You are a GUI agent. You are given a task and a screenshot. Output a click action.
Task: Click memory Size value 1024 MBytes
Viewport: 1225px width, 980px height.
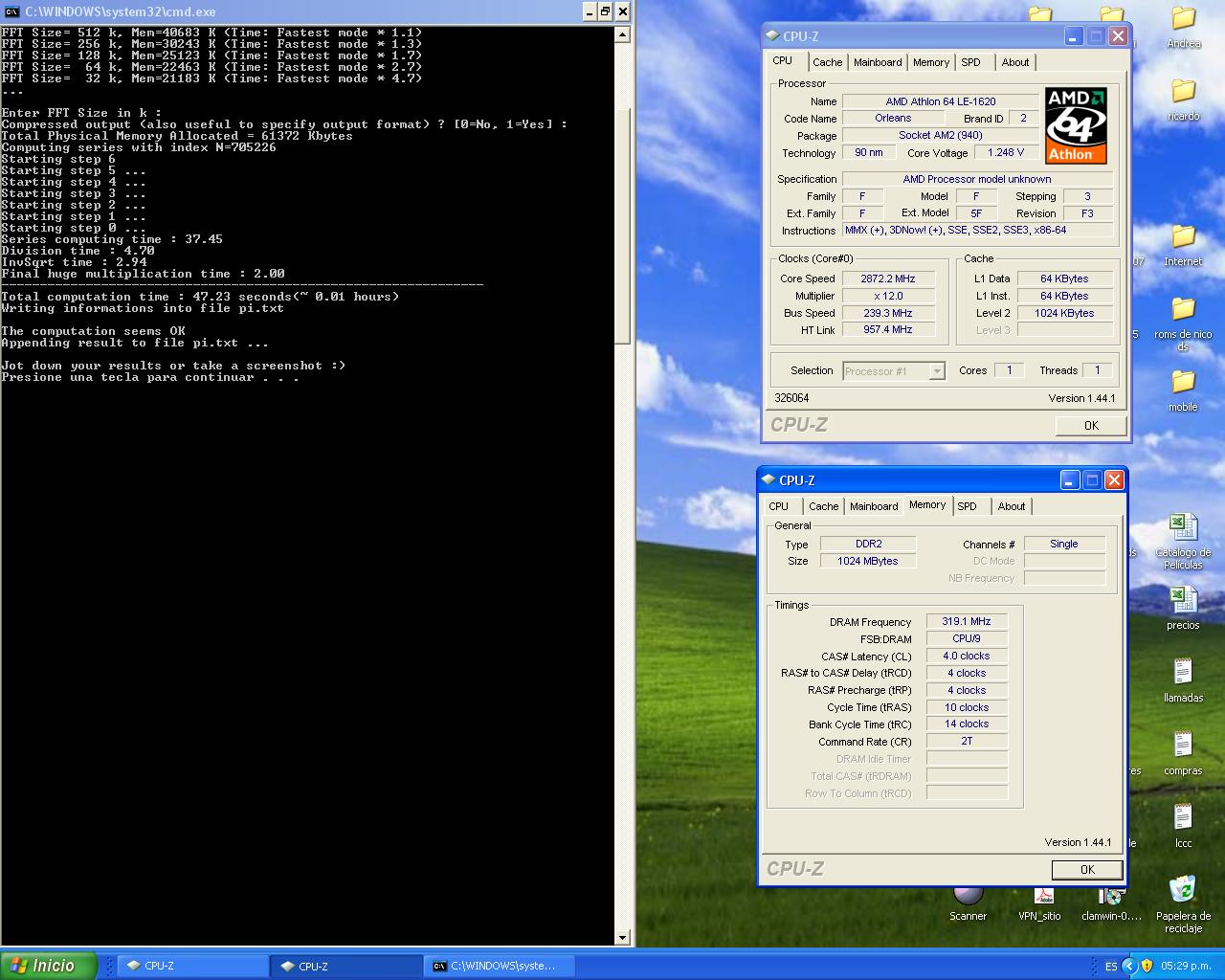868,561
